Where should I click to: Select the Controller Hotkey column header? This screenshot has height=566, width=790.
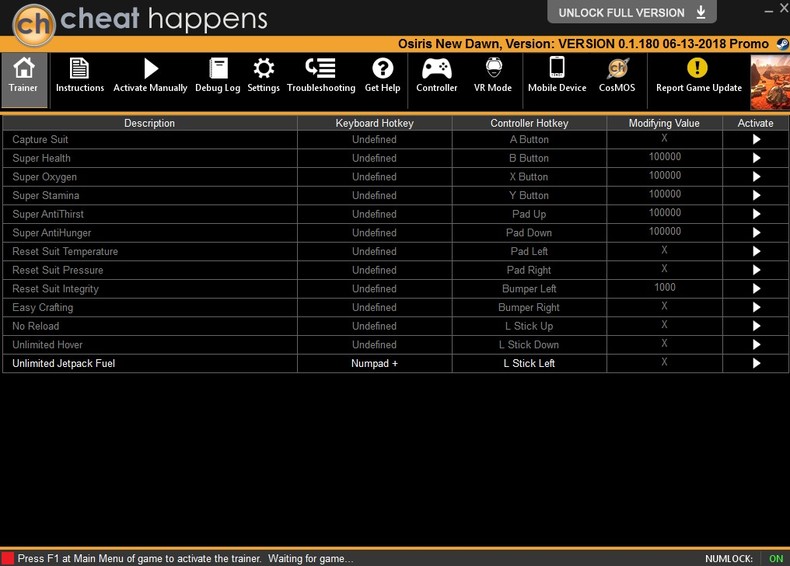[x=529, y=123]
